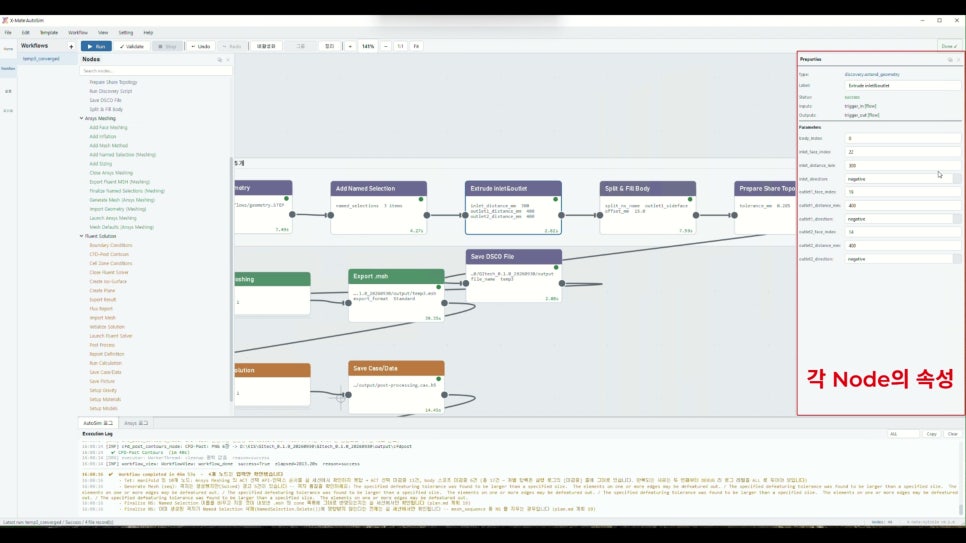Collapse the Ansys Meshing node group
966x543 pixels.
click(81, 118)
